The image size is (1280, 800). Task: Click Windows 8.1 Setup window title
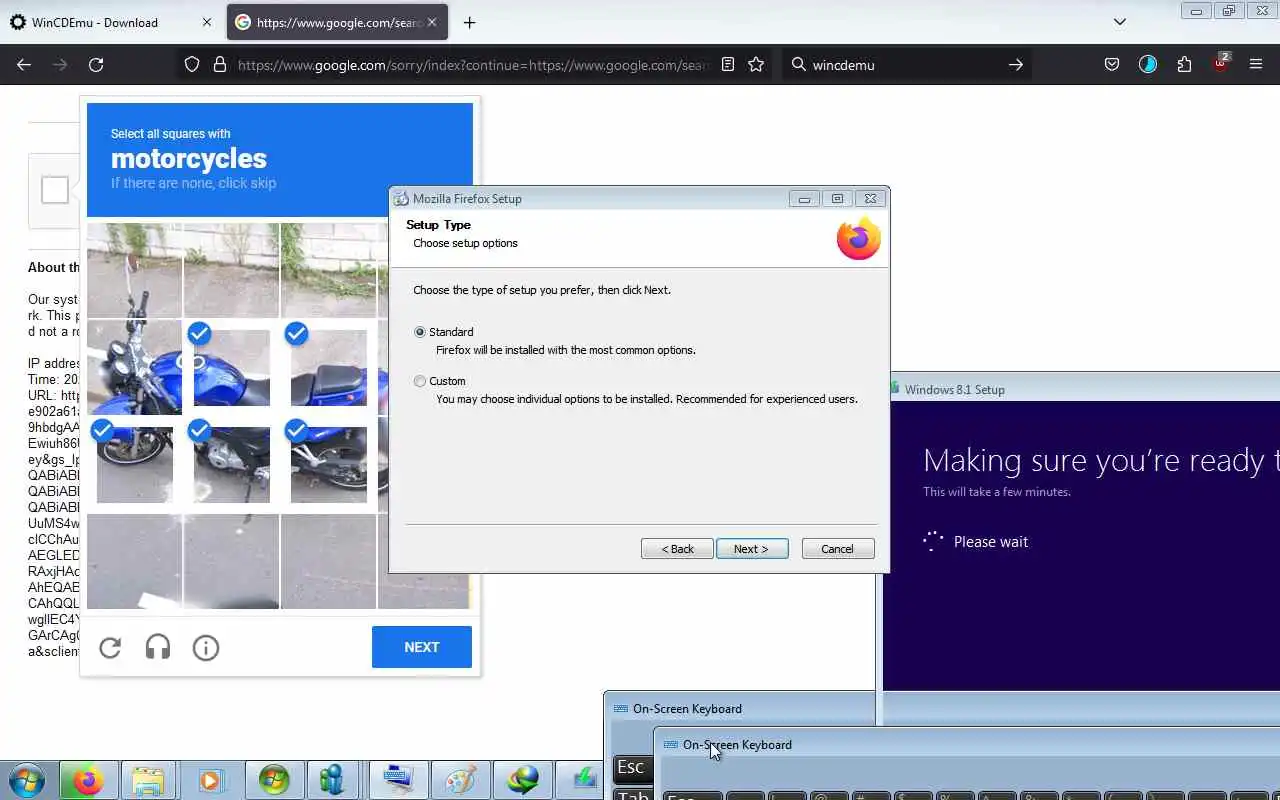955,390
